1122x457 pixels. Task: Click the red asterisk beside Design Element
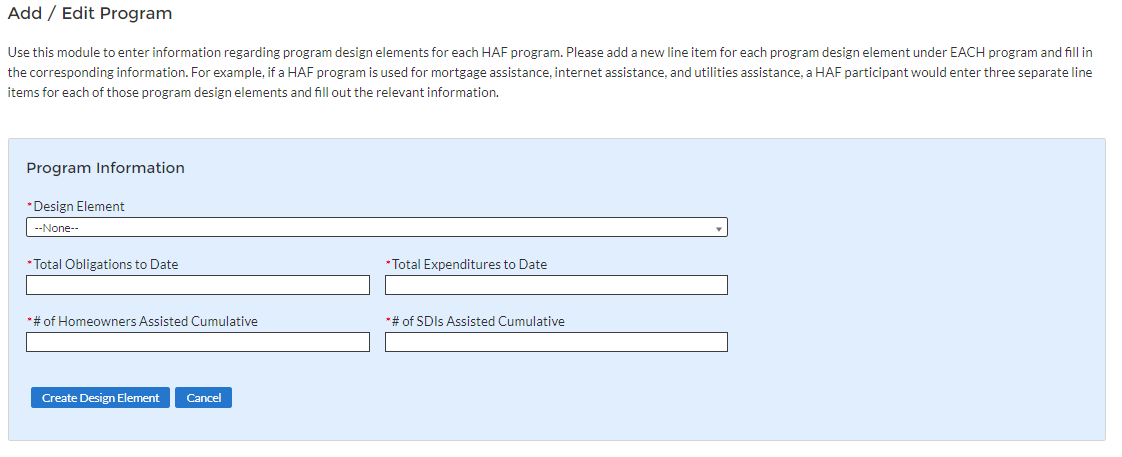(x=29, y=205)
